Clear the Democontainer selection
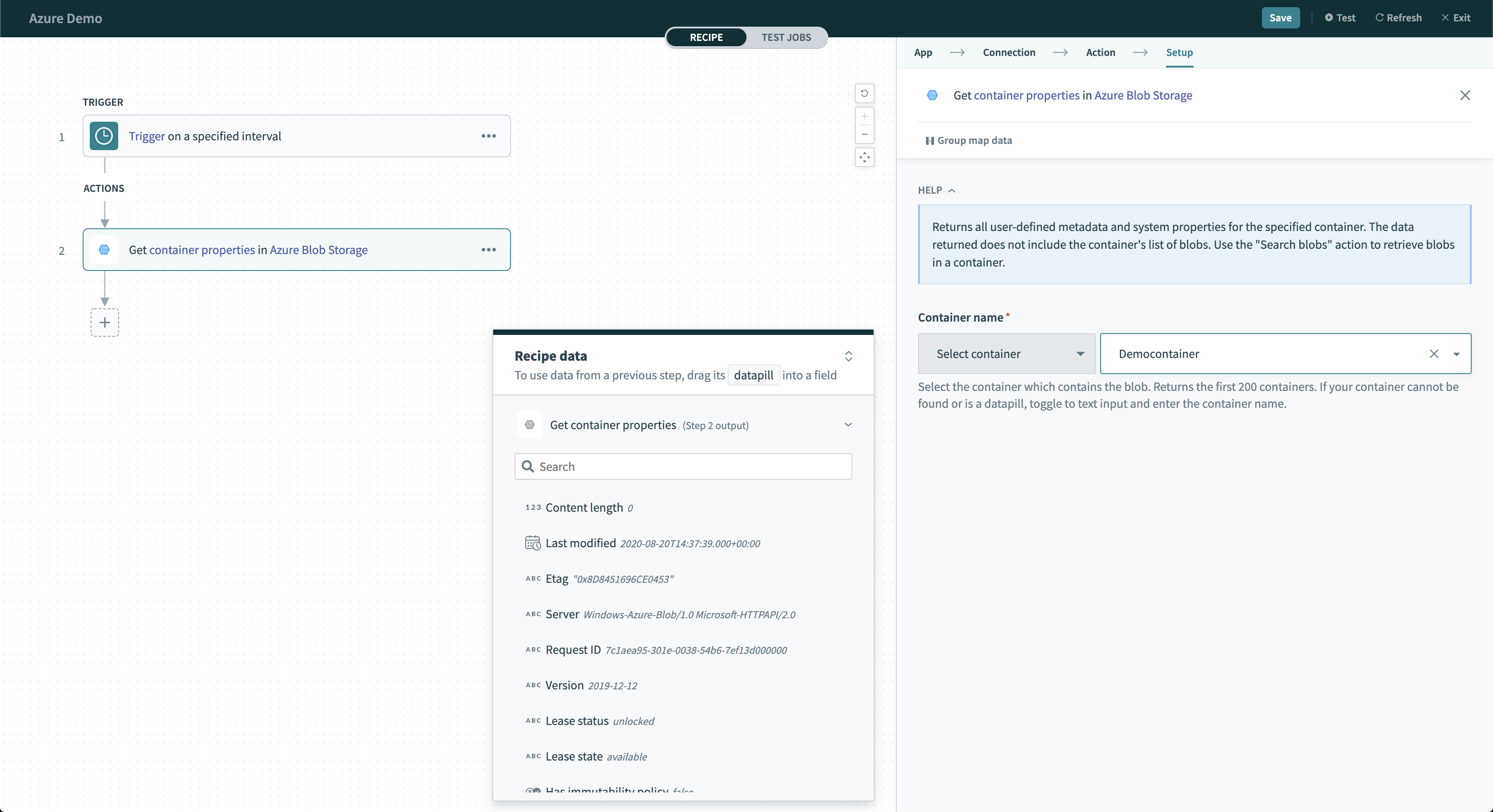The image size is (1493, 812). pyautogui.click(x=1434, y=354)
